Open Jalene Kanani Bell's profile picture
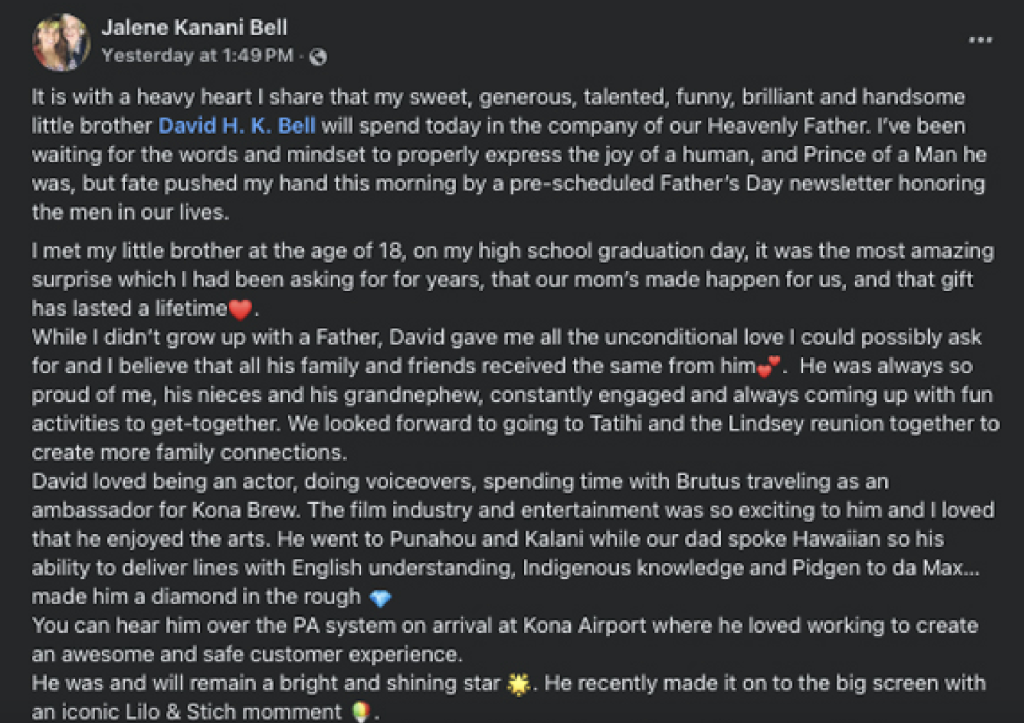This screenshot has width=1024, height=723. point(61,42)
